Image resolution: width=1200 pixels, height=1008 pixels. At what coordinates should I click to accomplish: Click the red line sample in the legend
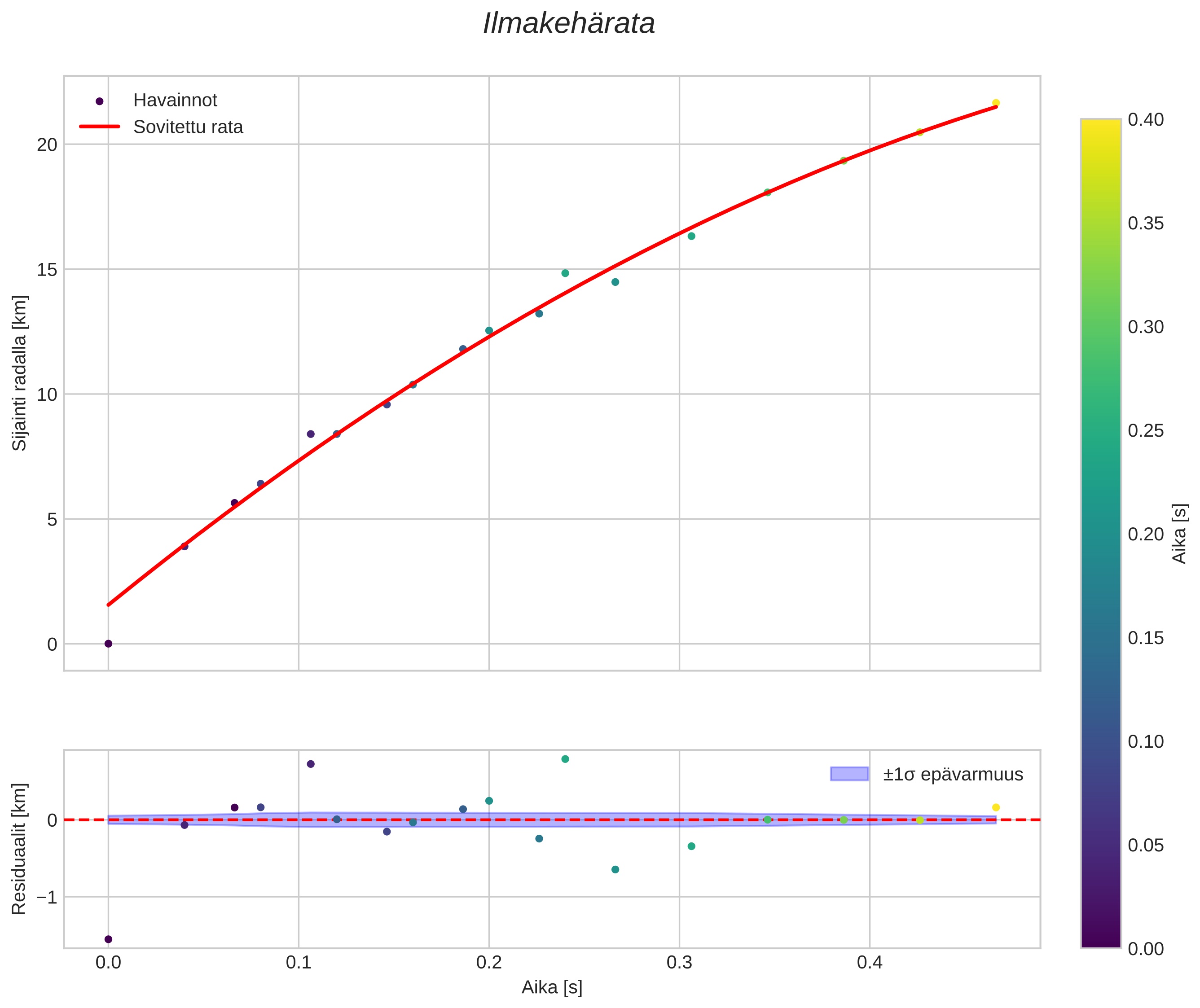pos(100,126)
